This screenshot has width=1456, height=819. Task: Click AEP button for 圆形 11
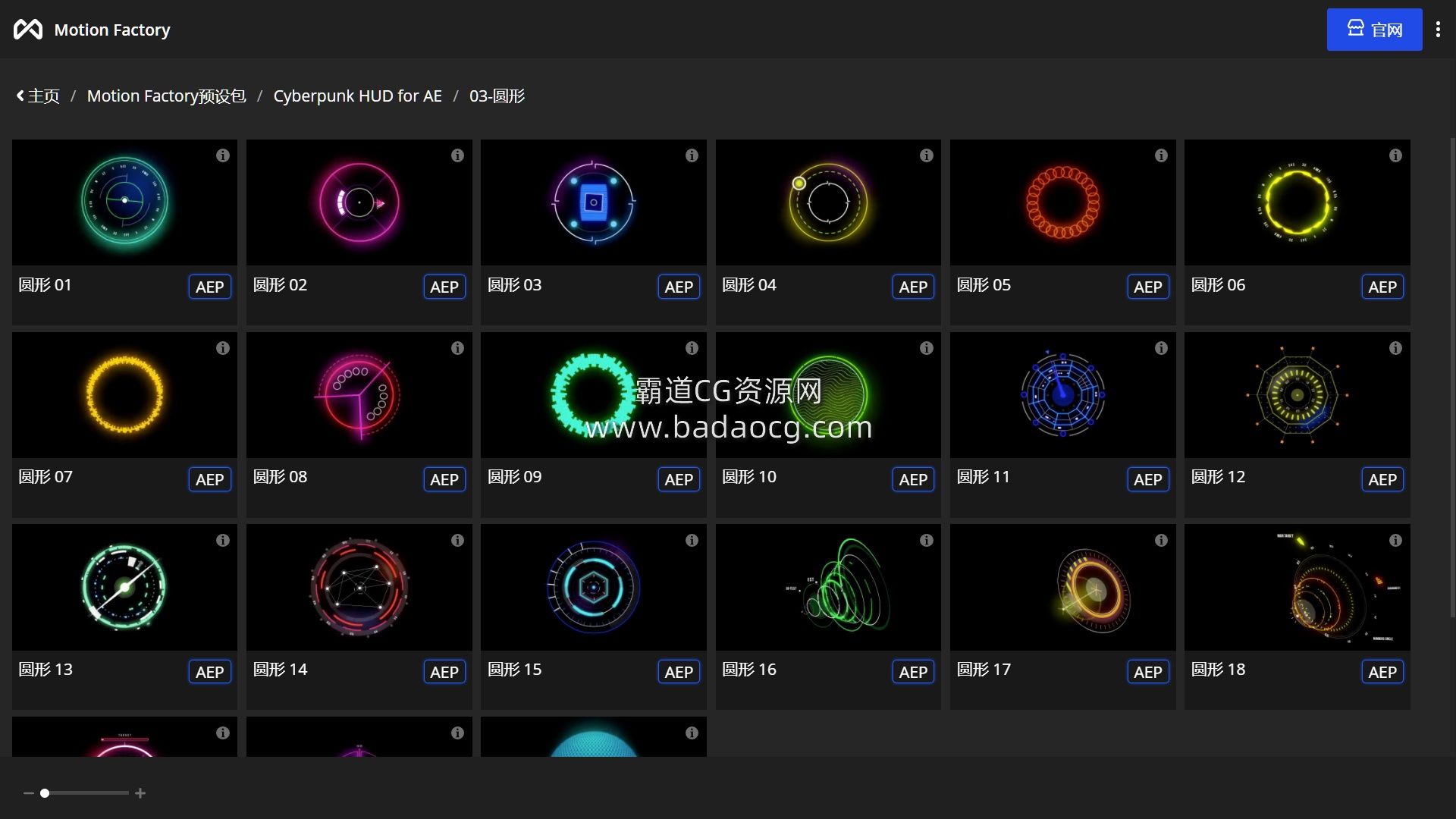tap(1148, 479)
